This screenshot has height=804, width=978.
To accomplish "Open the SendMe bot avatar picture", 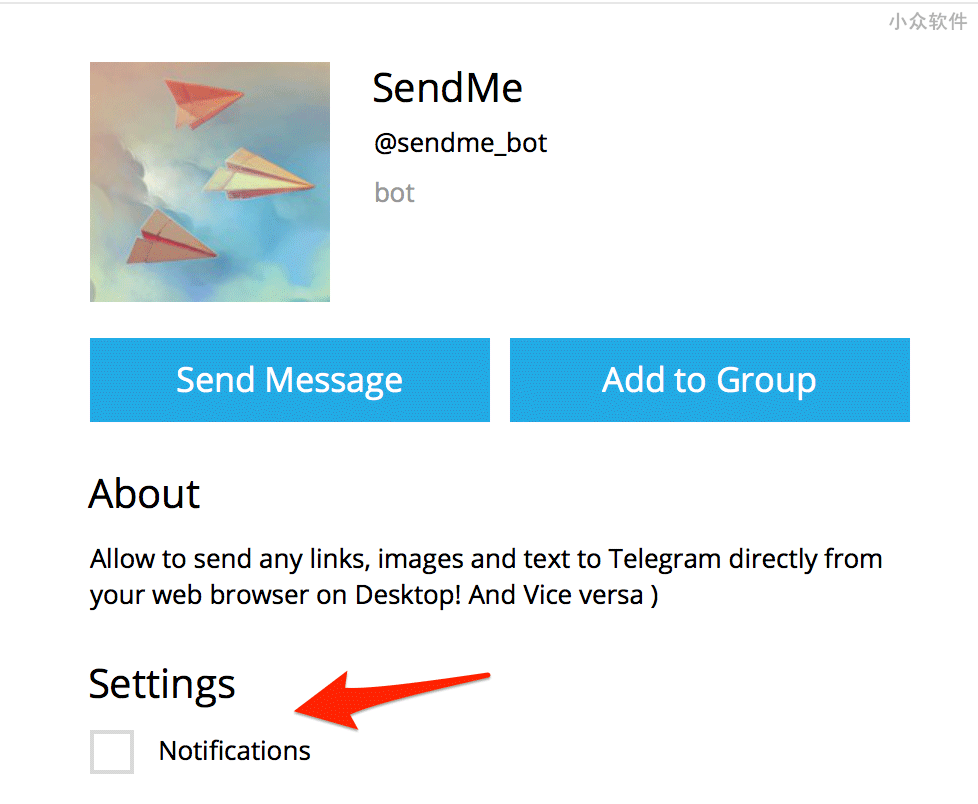I will [210, 182].
